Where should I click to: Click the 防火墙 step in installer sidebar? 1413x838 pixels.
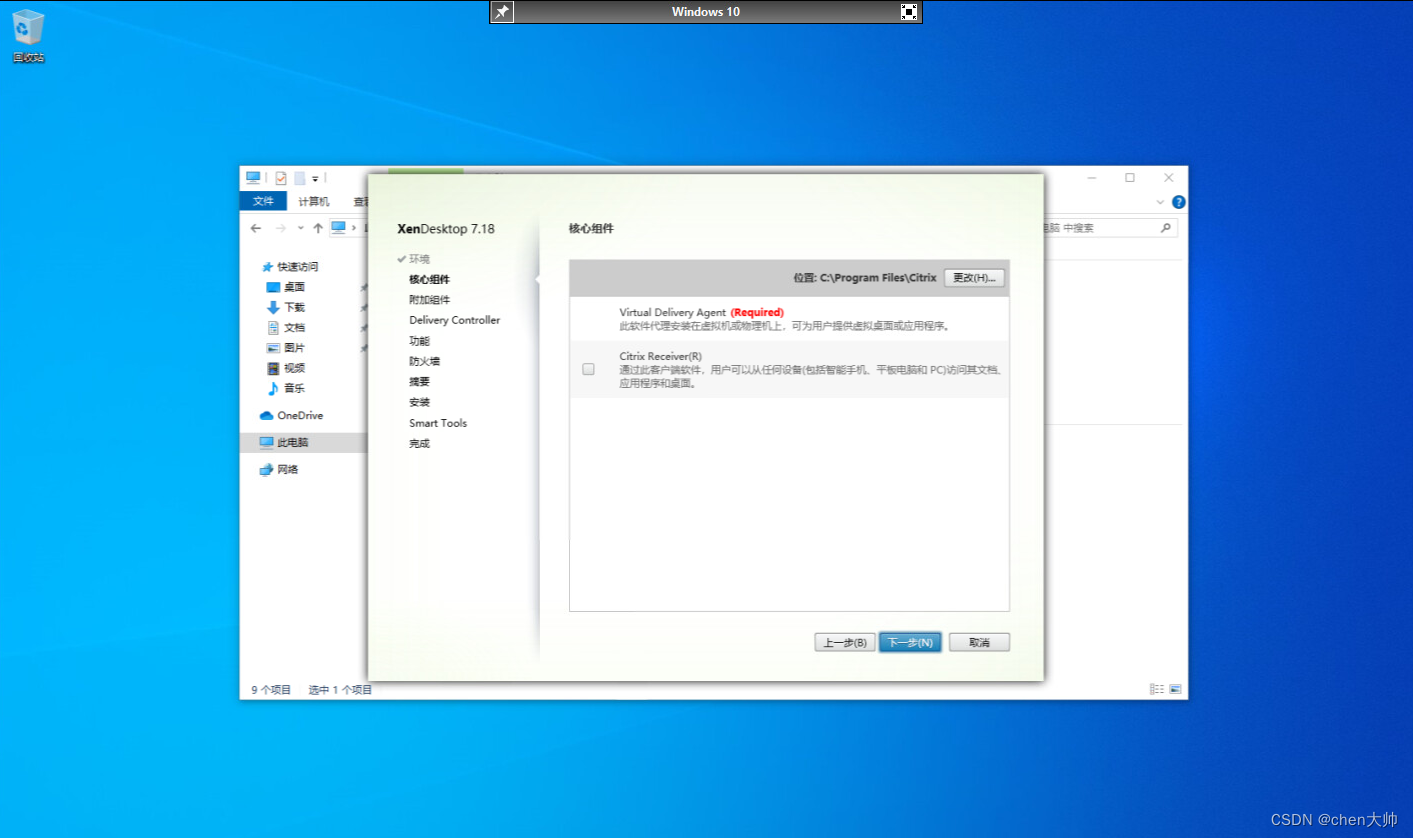[x=424, y=361]
